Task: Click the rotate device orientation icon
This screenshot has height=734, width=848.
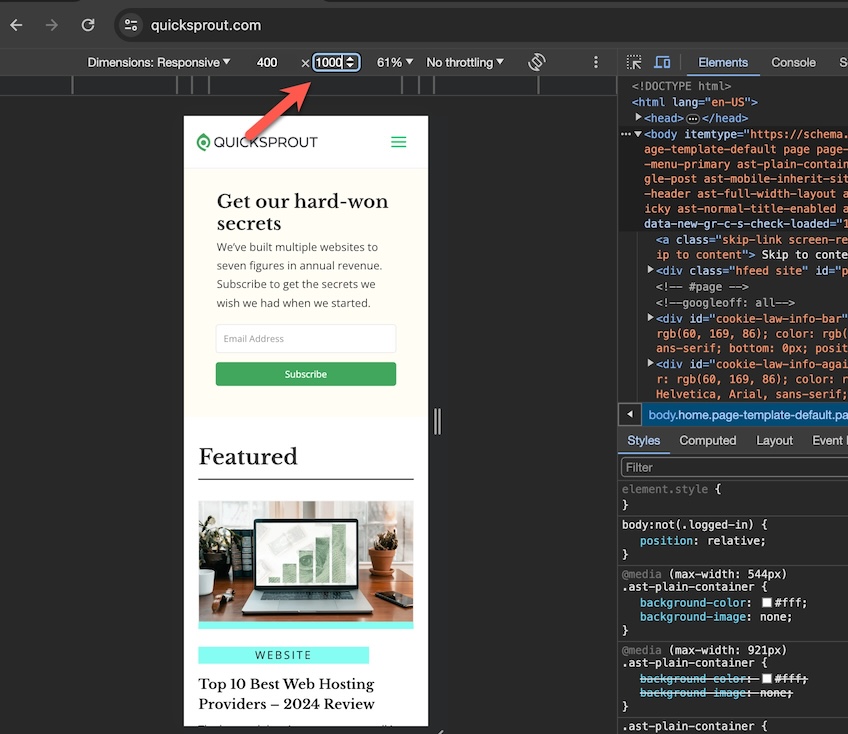Action: (x=536, y=62)
